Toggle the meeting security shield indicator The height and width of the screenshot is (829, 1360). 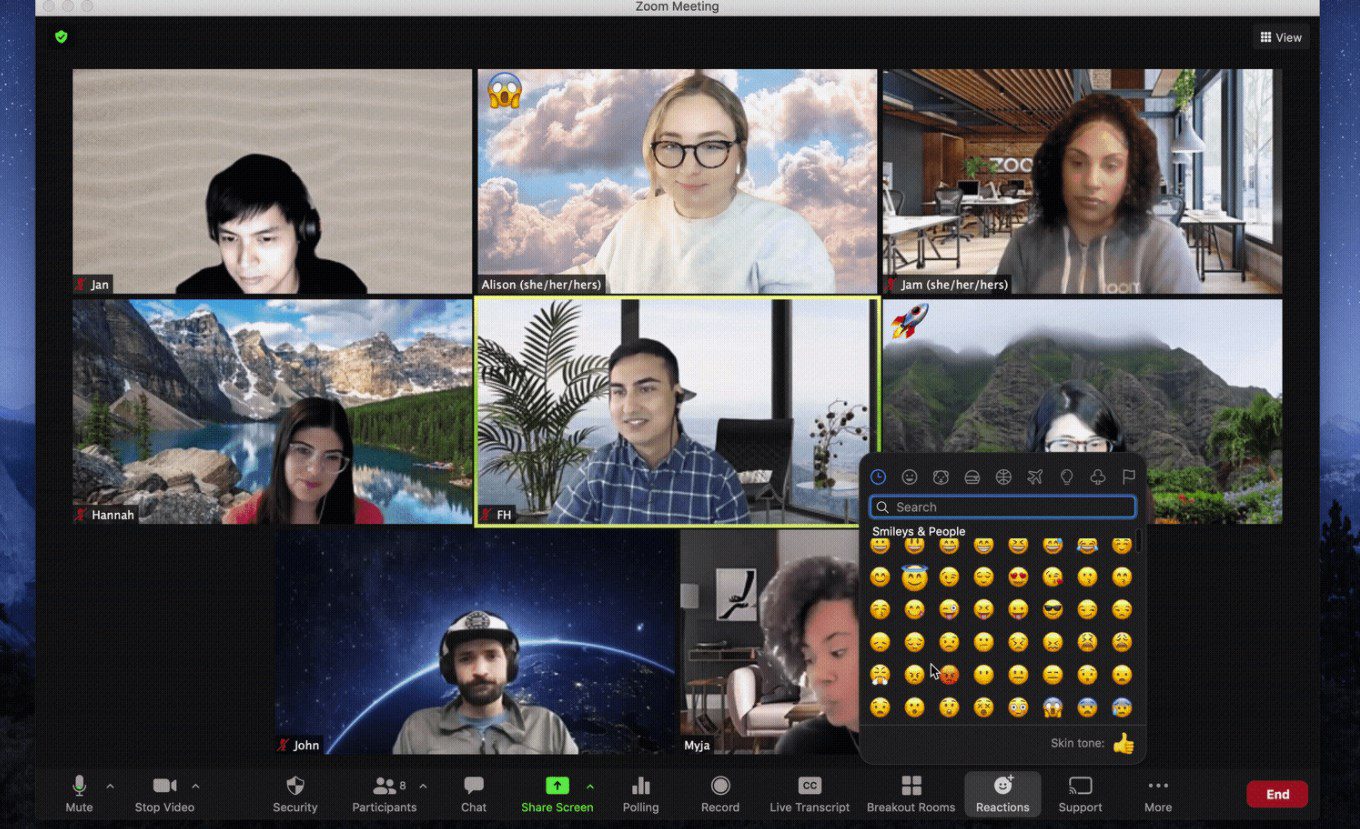[60, 37]
